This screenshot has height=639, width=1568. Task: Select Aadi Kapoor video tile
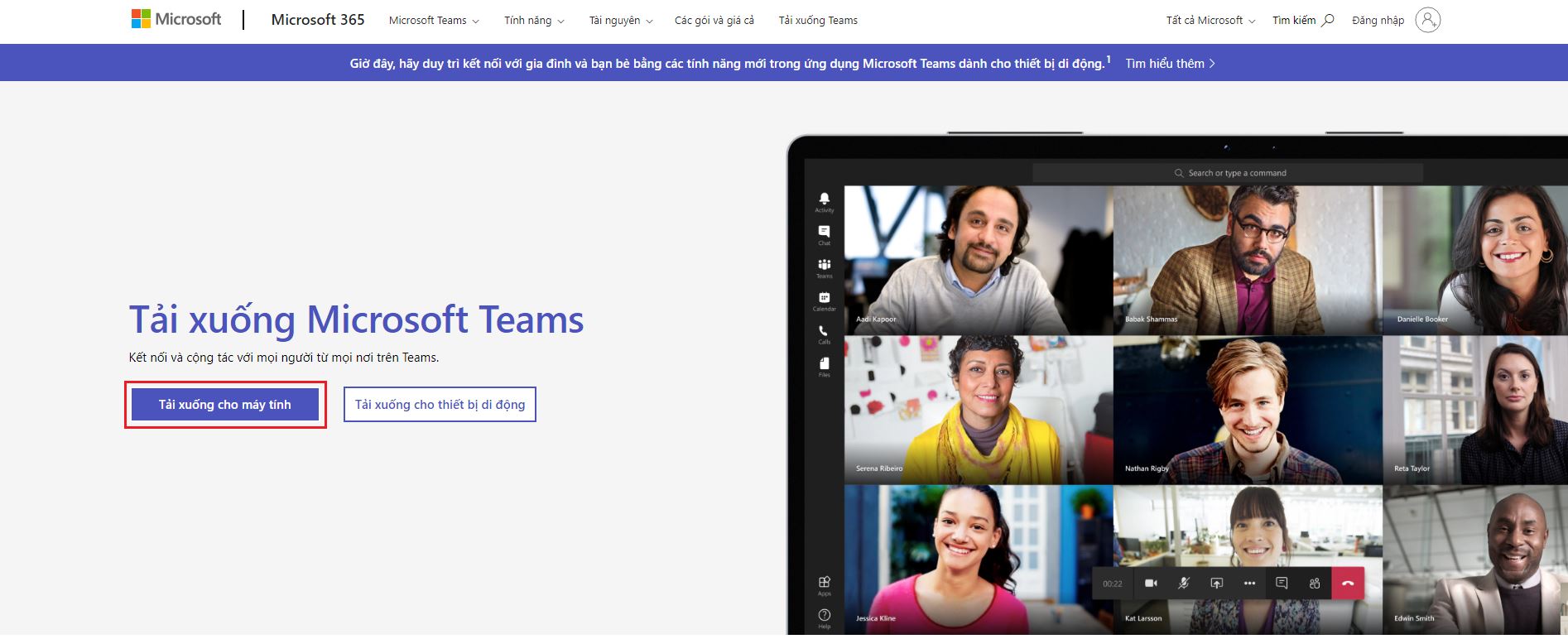978,260
